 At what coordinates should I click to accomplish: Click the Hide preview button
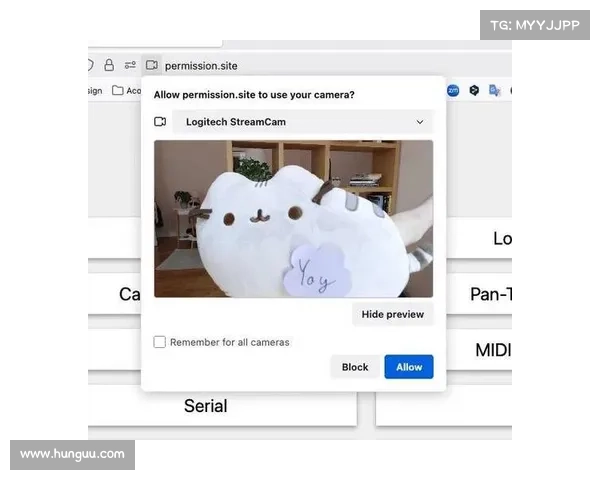tap(392, 314)
